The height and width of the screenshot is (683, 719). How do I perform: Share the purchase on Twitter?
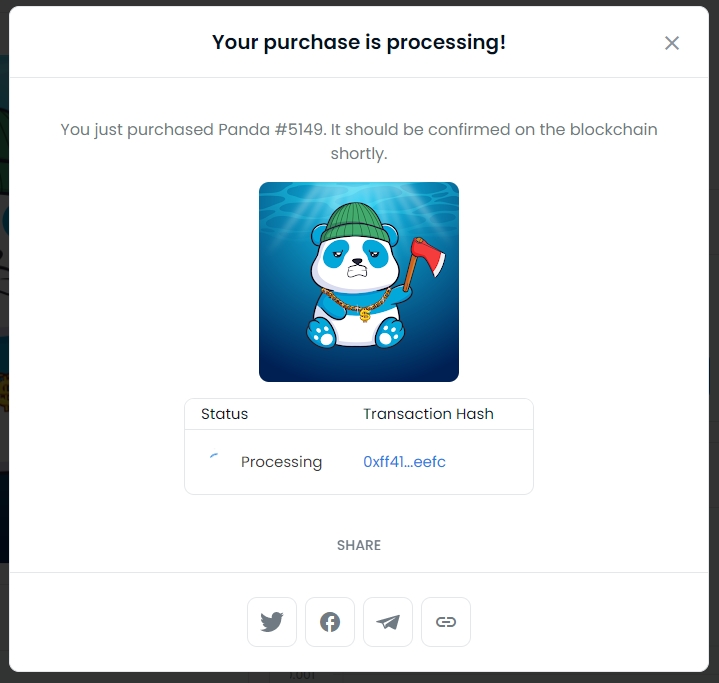272,622
